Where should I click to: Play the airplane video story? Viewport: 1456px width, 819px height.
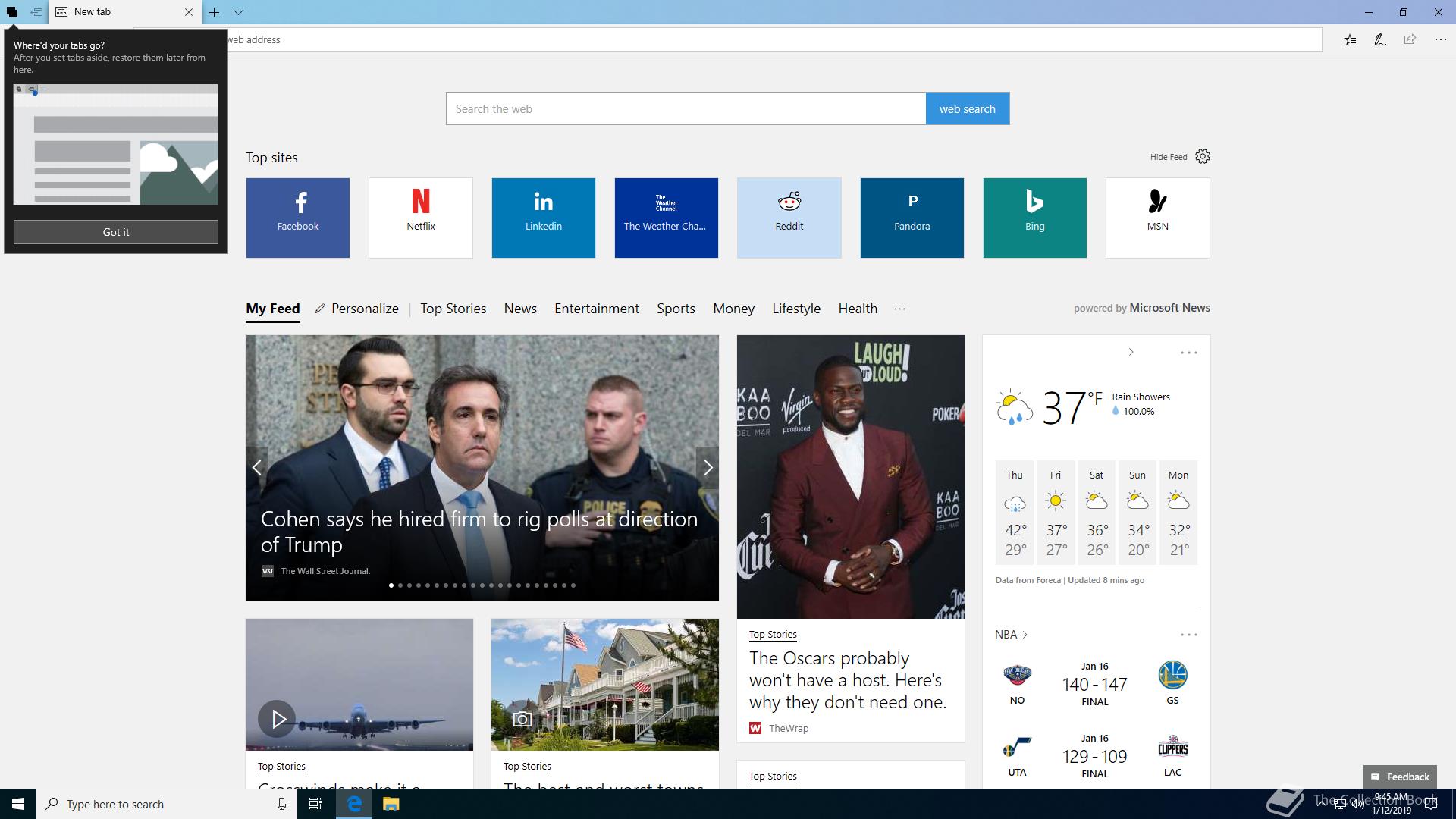coord(277,719)
